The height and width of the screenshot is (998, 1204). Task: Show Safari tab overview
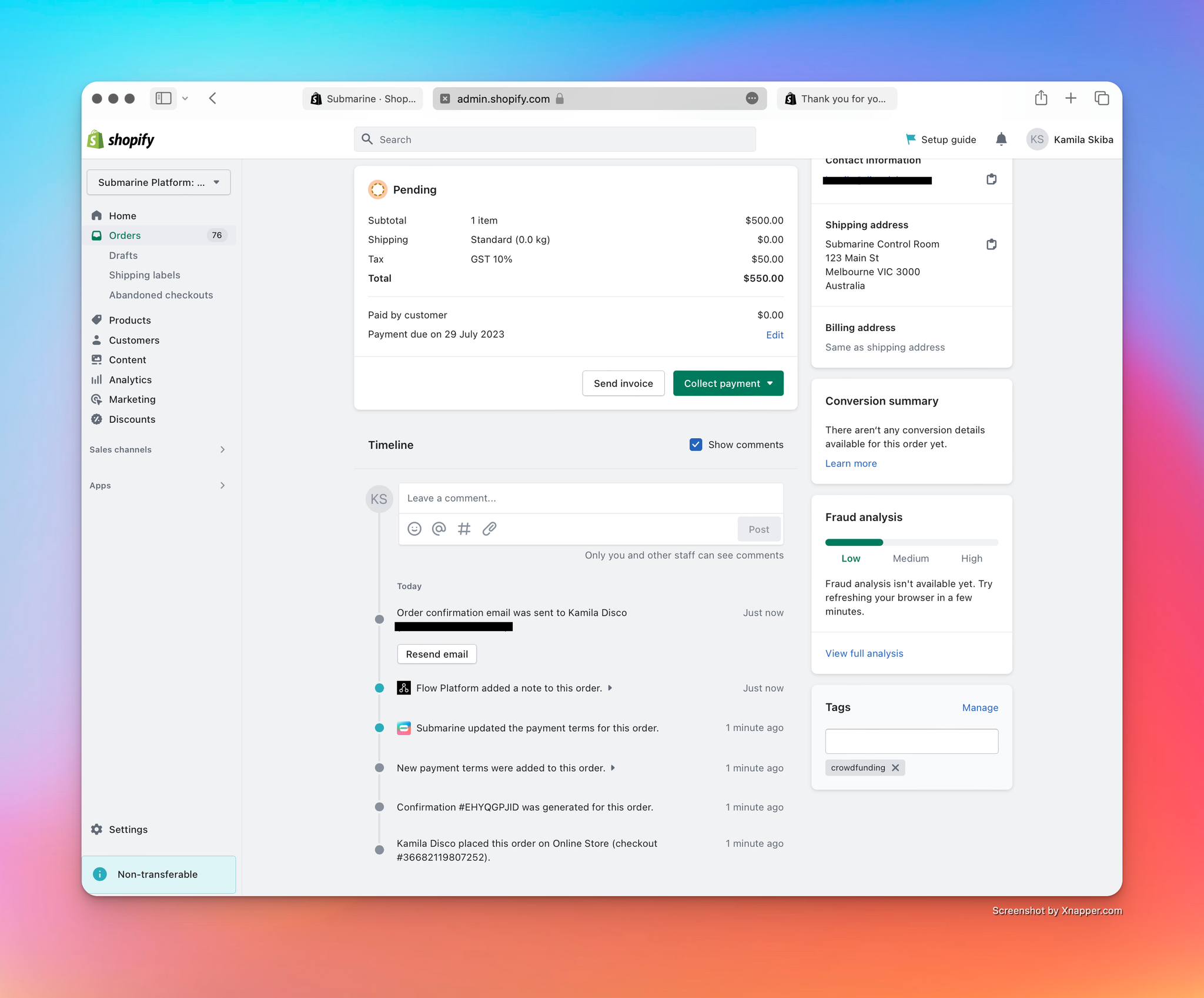tap(1102, 98)
